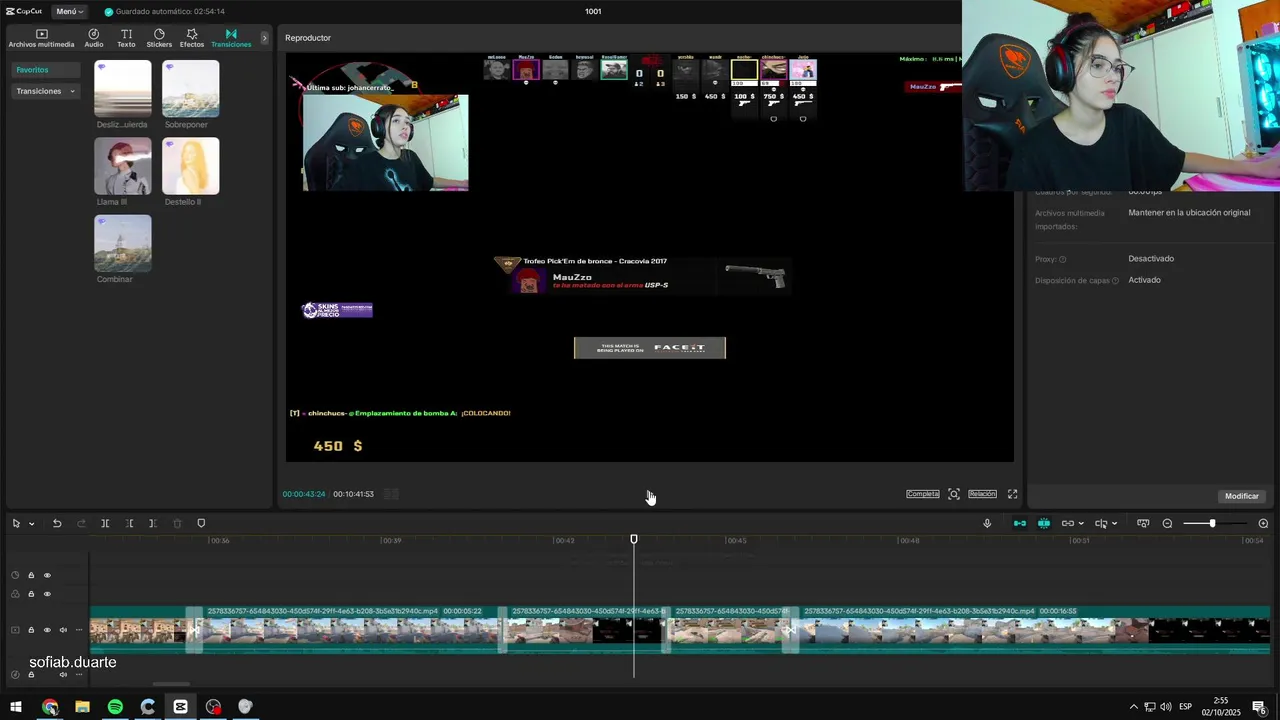Click the main video track cover icon
This screenshot has width=1280, height=720.
click(x=15, y=630)
